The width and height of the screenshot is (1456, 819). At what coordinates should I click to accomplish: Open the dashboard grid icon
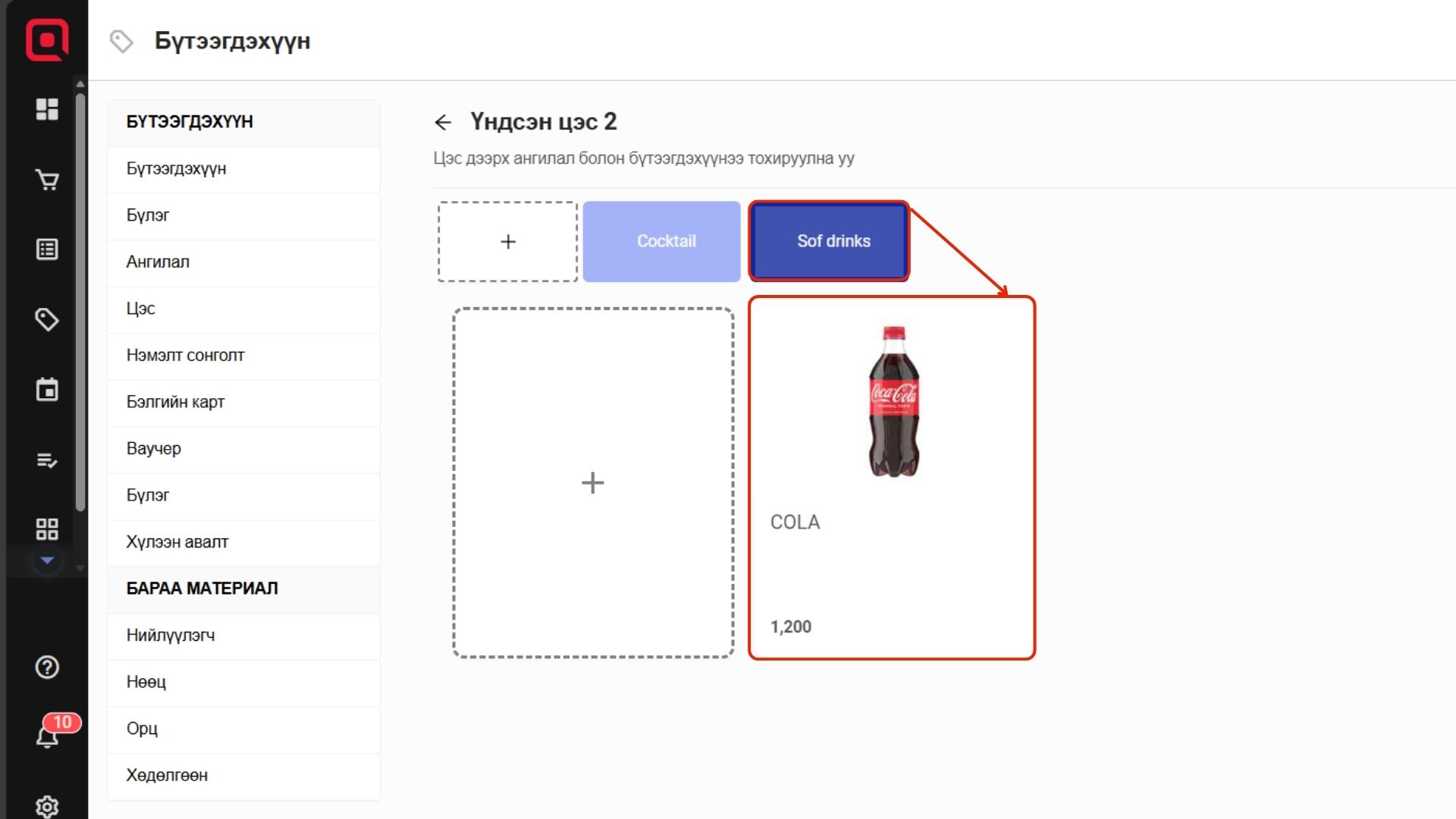pyautogui.click(x=47, y=109)
